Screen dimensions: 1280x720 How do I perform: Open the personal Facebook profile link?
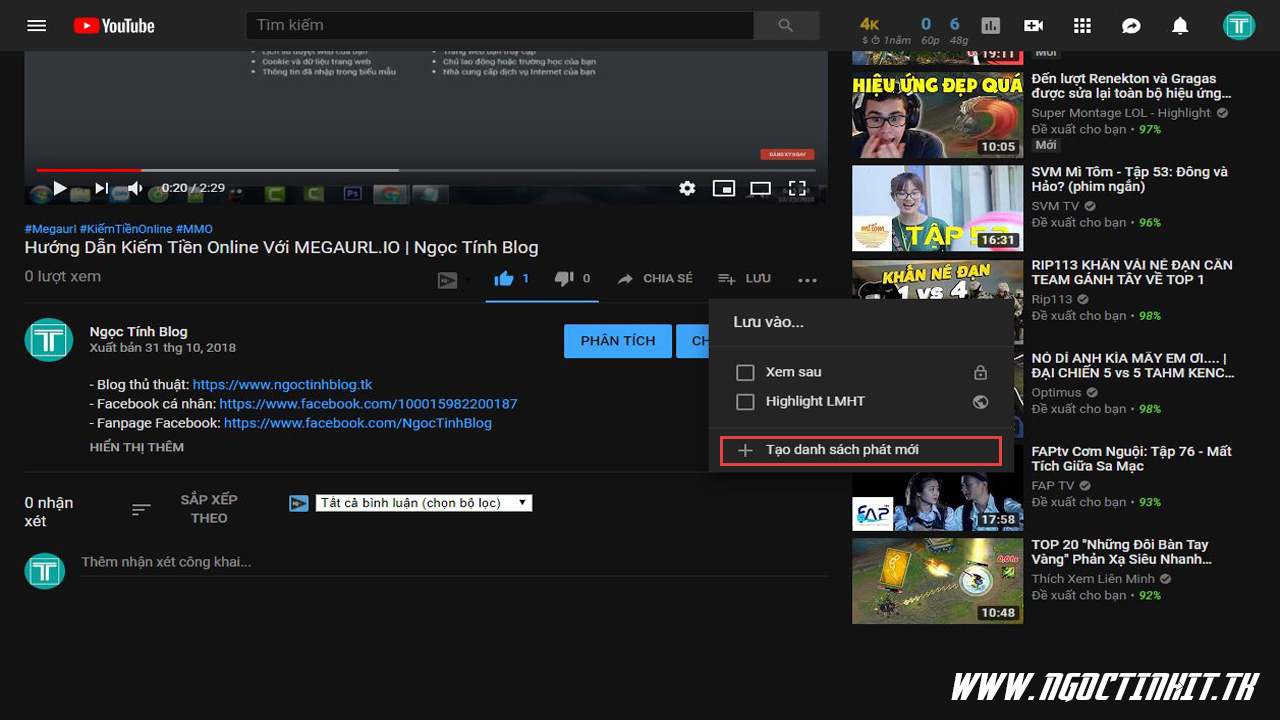pos(368,404)
